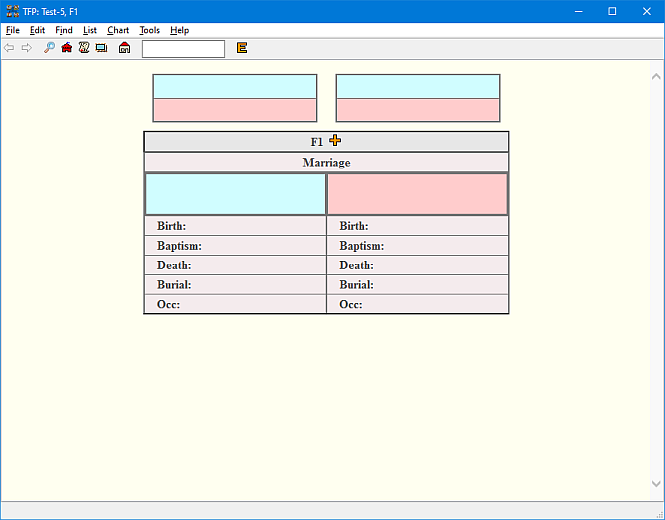665x520 pixels.
Task: Click the wife's pink name box
Action: pos(417,194)
